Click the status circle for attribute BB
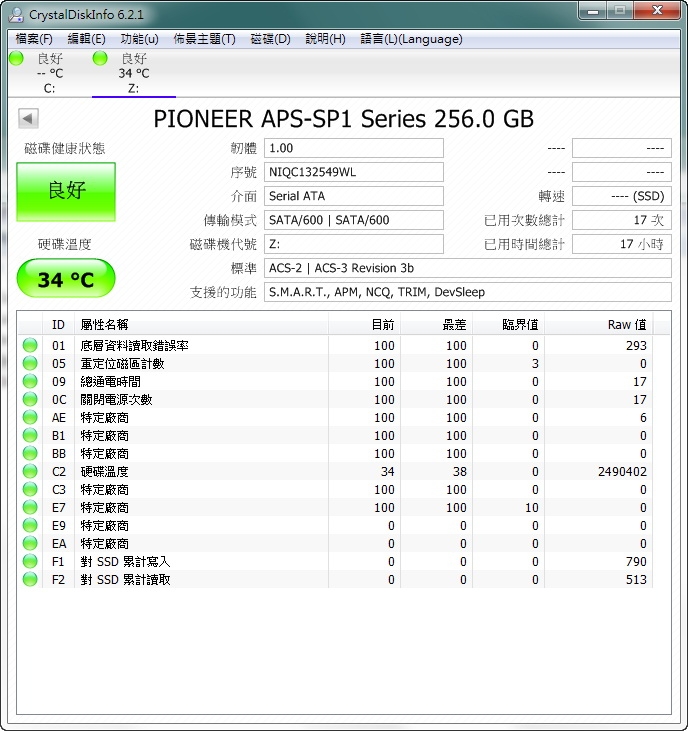This screenshot has width=688, height=731. pos(30,453)
